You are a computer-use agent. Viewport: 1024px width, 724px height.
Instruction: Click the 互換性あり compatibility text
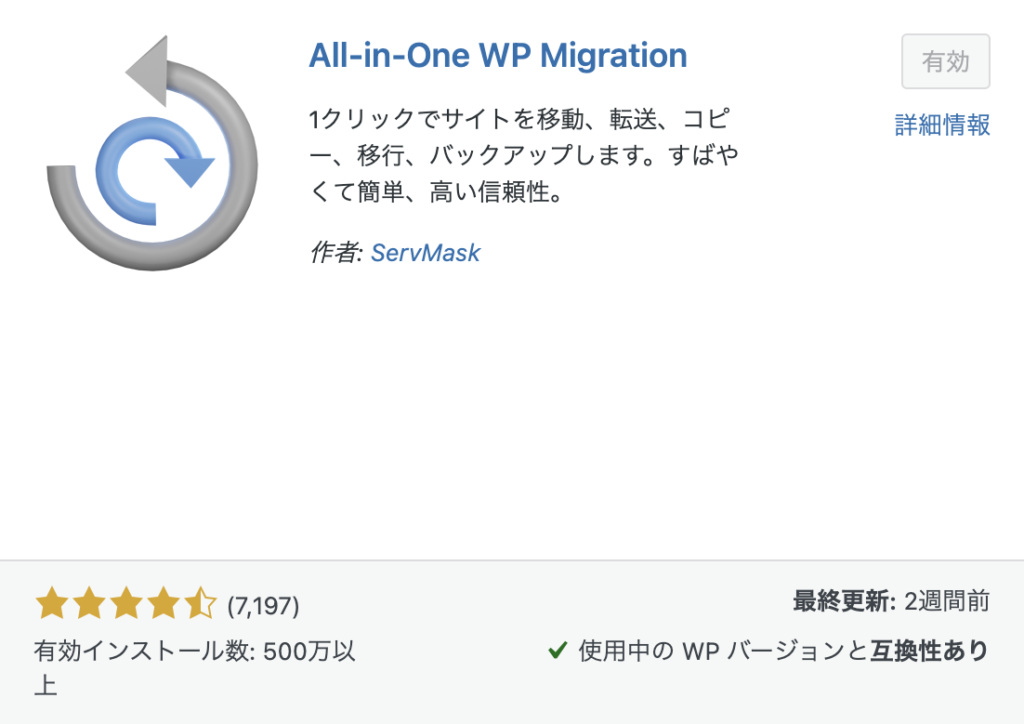click(x=930, y=650)
